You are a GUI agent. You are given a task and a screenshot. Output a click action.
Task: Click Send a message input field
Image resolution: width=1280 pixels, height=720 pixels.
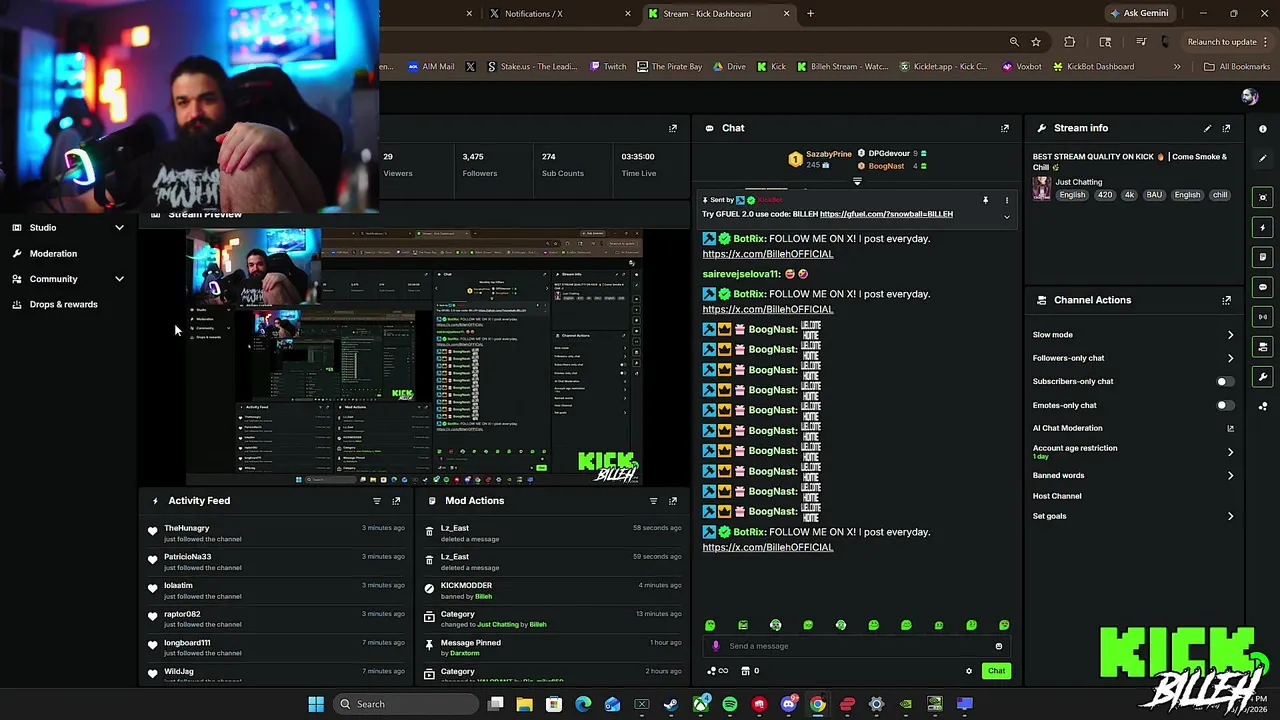click(x=857, y=646)
